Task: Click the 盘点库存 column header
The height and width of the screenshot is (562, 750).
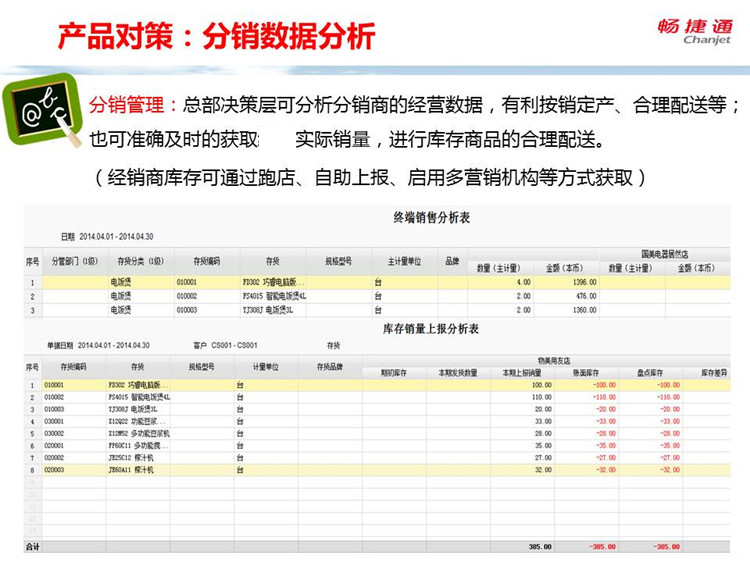Action: (x=650, y=373)
